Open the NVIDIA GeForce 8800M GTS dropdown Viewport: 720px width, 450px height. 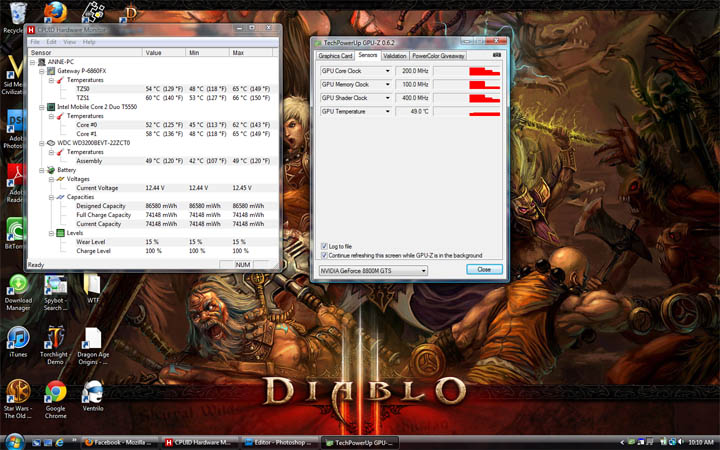point(373,271)
